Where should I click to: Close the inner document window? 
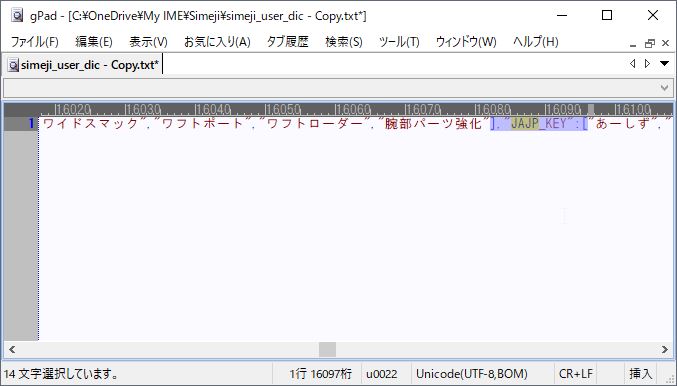pos(665,43)
